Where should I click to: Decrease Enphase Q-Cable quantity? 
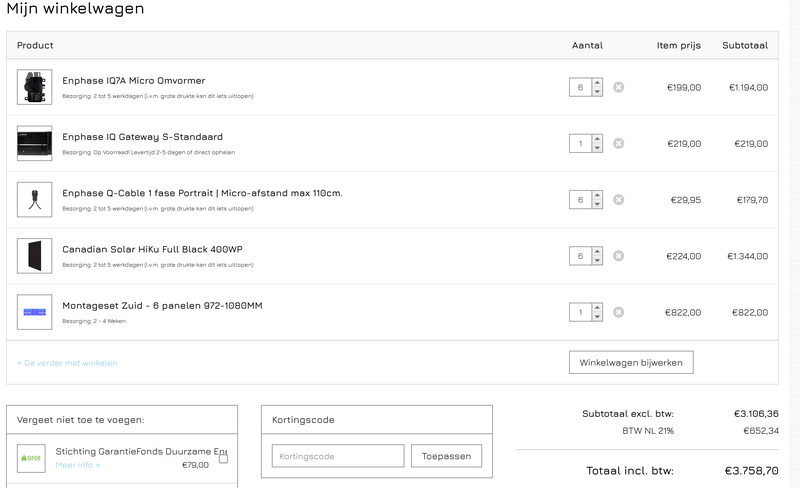(x=597, y=205)
